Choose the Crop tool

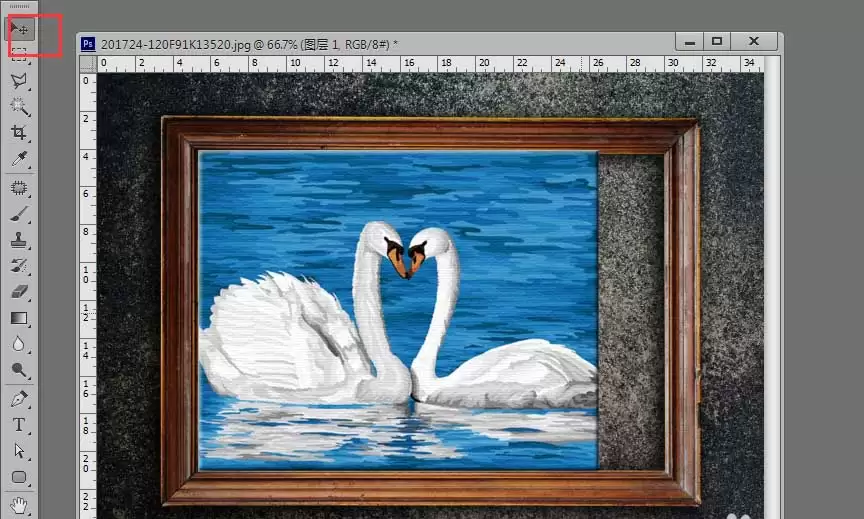click(19, 133)
